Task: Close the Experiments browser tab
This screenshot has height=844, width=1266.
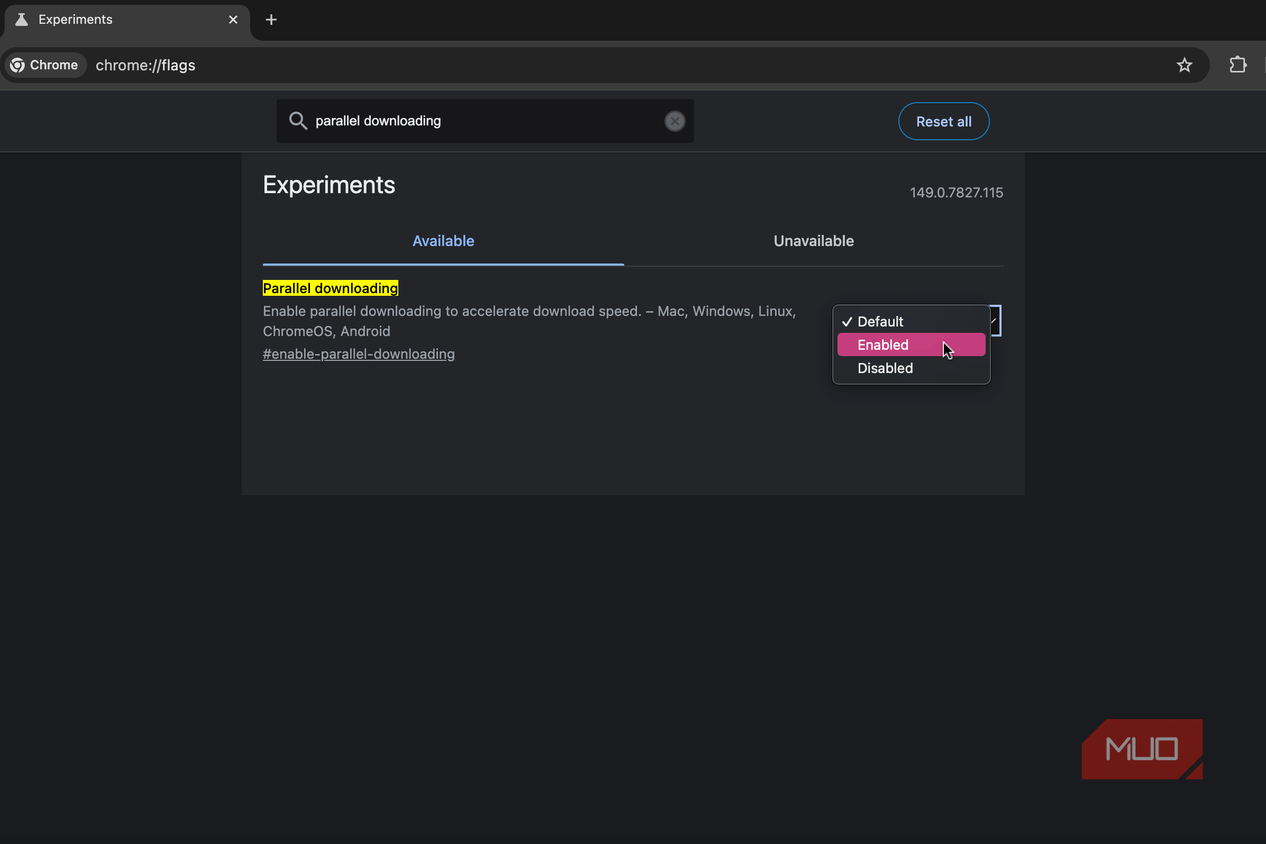Action: pos(233,20)
